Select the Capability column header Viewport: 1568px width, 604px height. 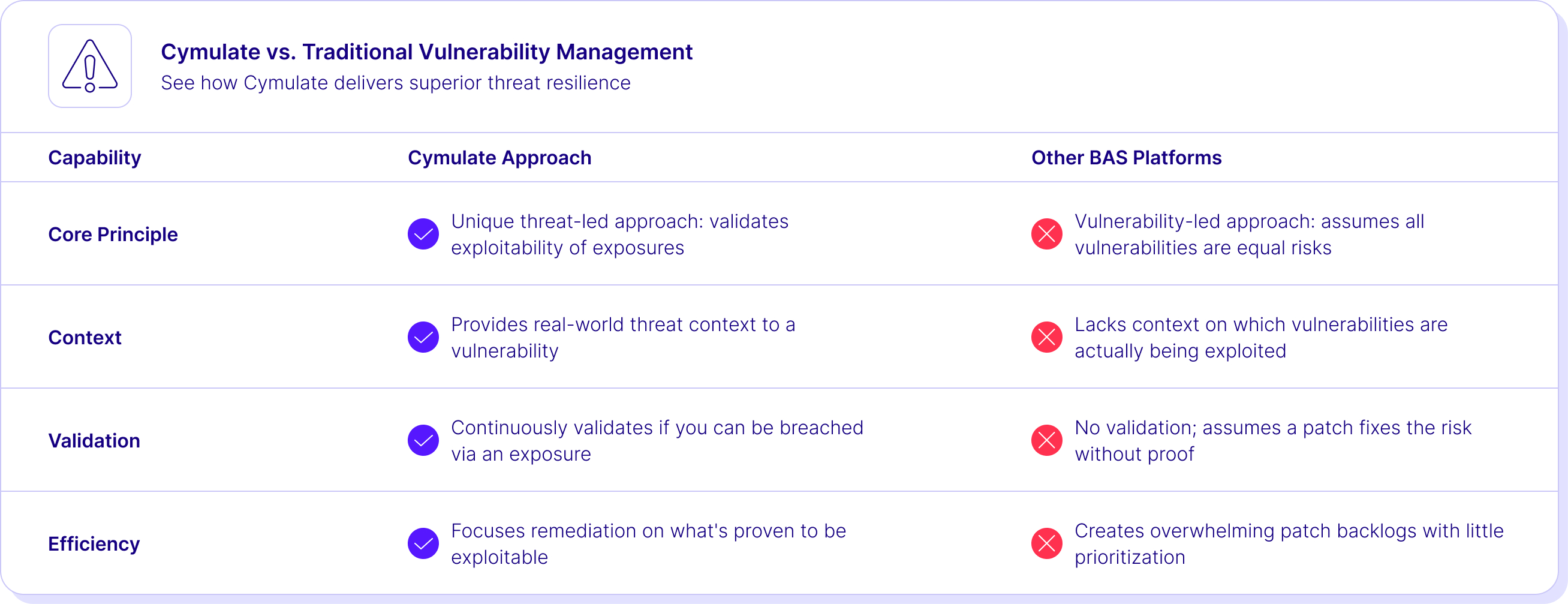(x=94, y=158)
